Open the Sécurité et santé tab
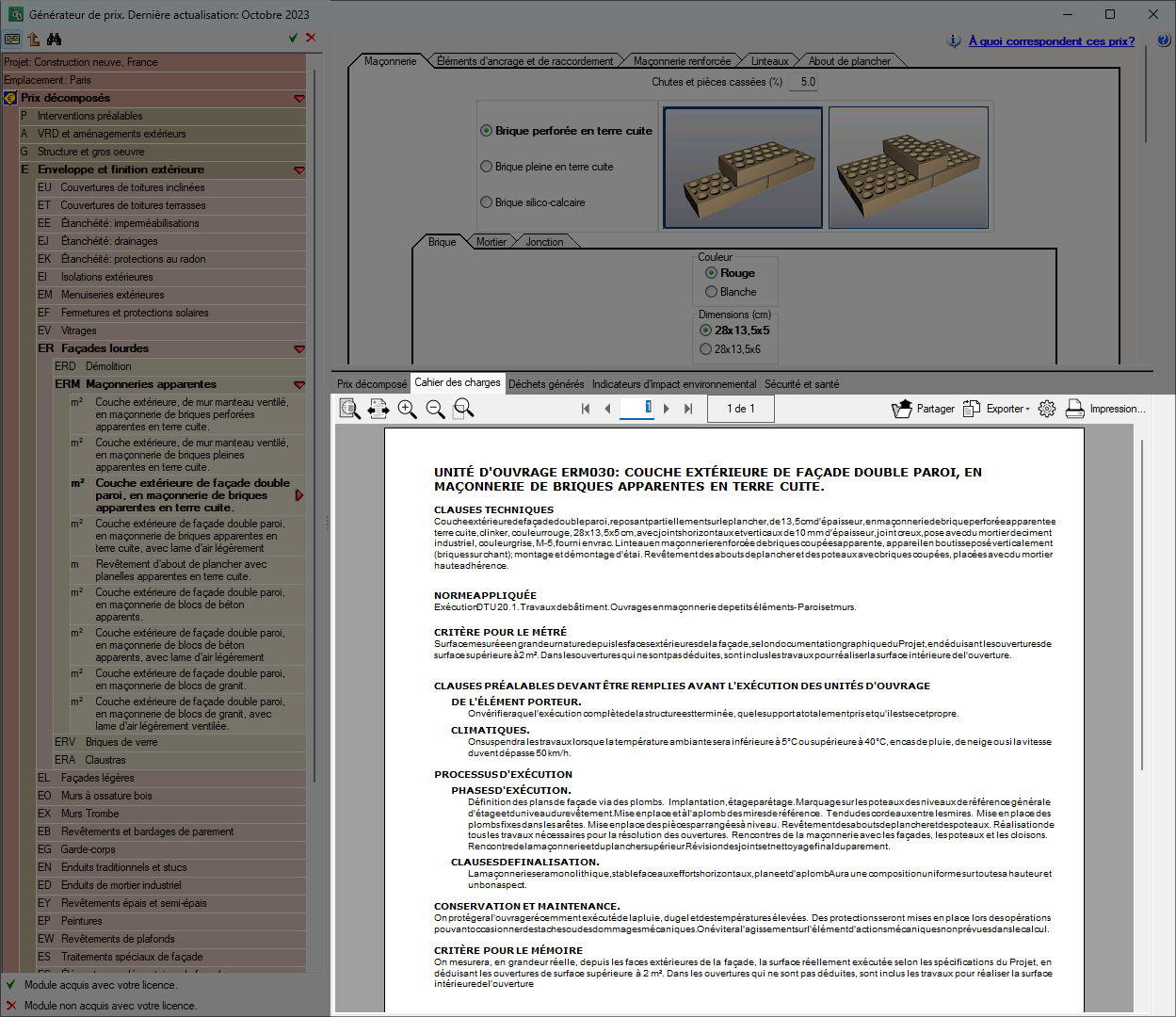Screen dimensions: 1176x1017 (801, 384)
